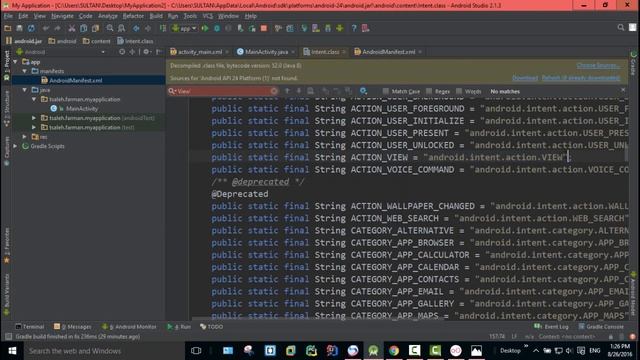Click the search settings gear in the find bar
Screen dimensions: 640x360
(x=363, y=91)
